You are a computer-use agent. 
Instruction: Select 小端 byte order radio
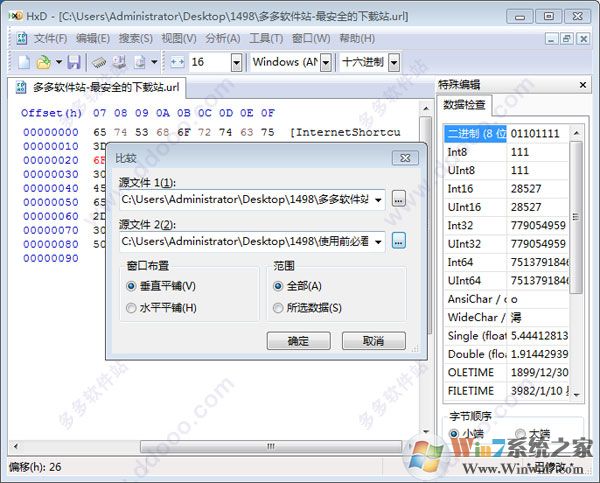pos(466,434)
